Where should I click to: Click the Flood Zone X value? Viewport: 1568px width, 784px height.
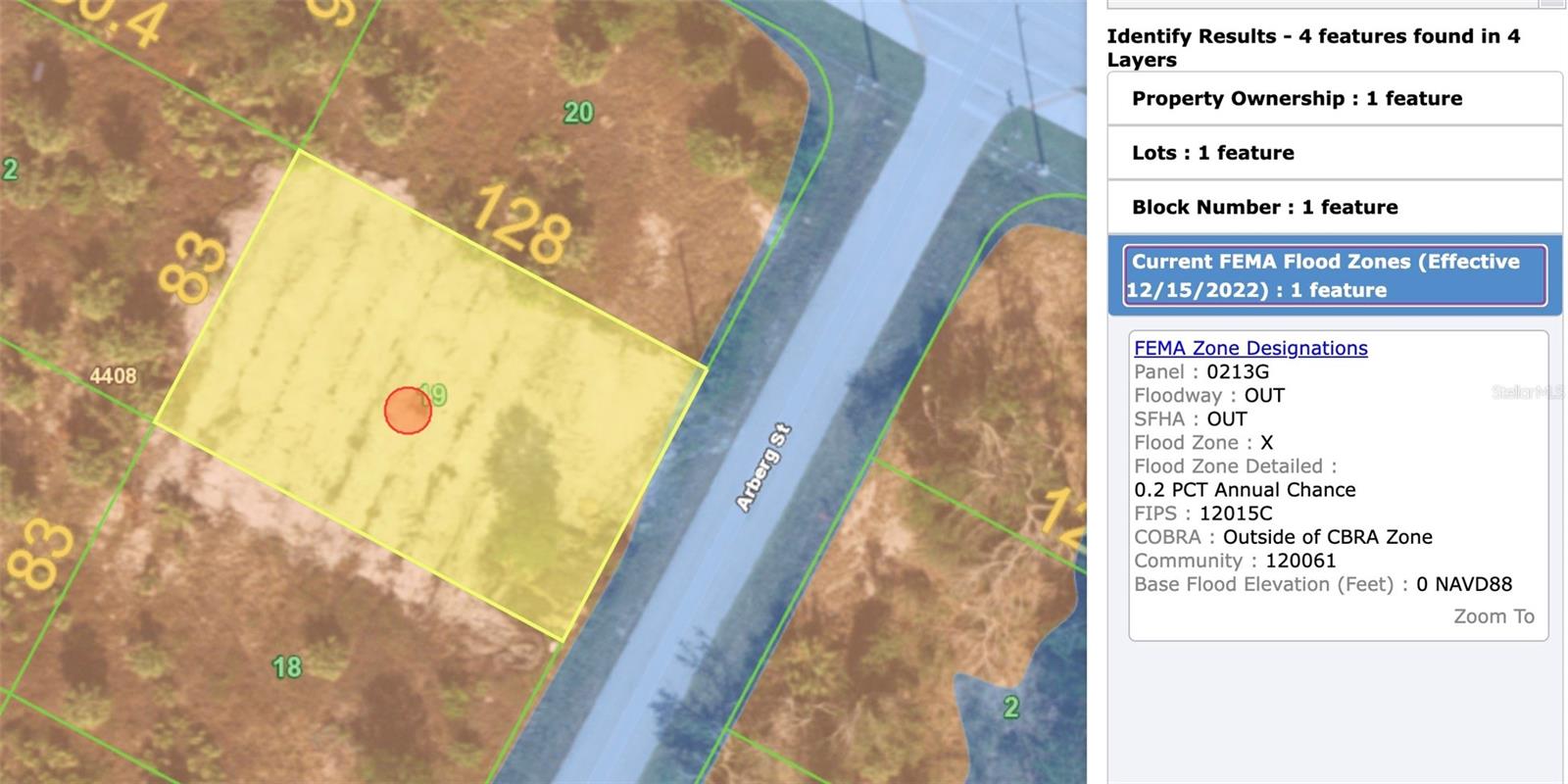click(x=1266, y=443)
